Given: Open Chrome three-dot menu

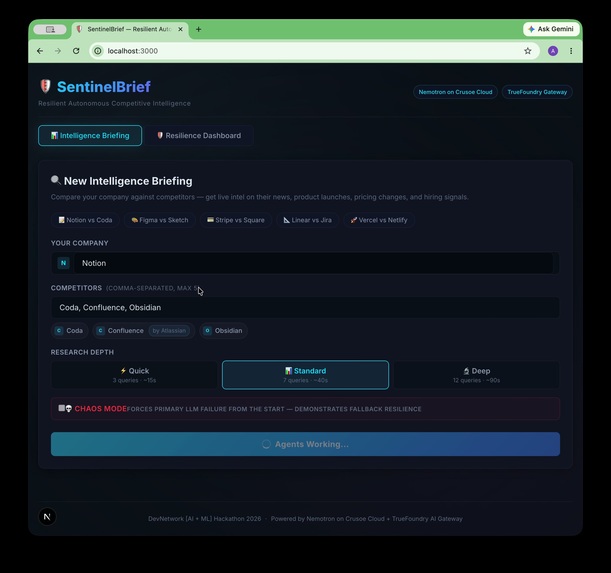Looking at the screenshot, I should pyautogui.click(x=571, y=51).
